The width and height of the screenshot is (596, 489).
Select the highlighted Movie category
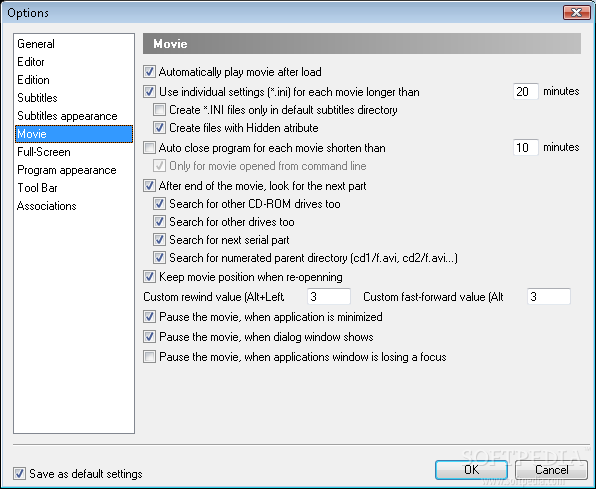pos(74,134)
